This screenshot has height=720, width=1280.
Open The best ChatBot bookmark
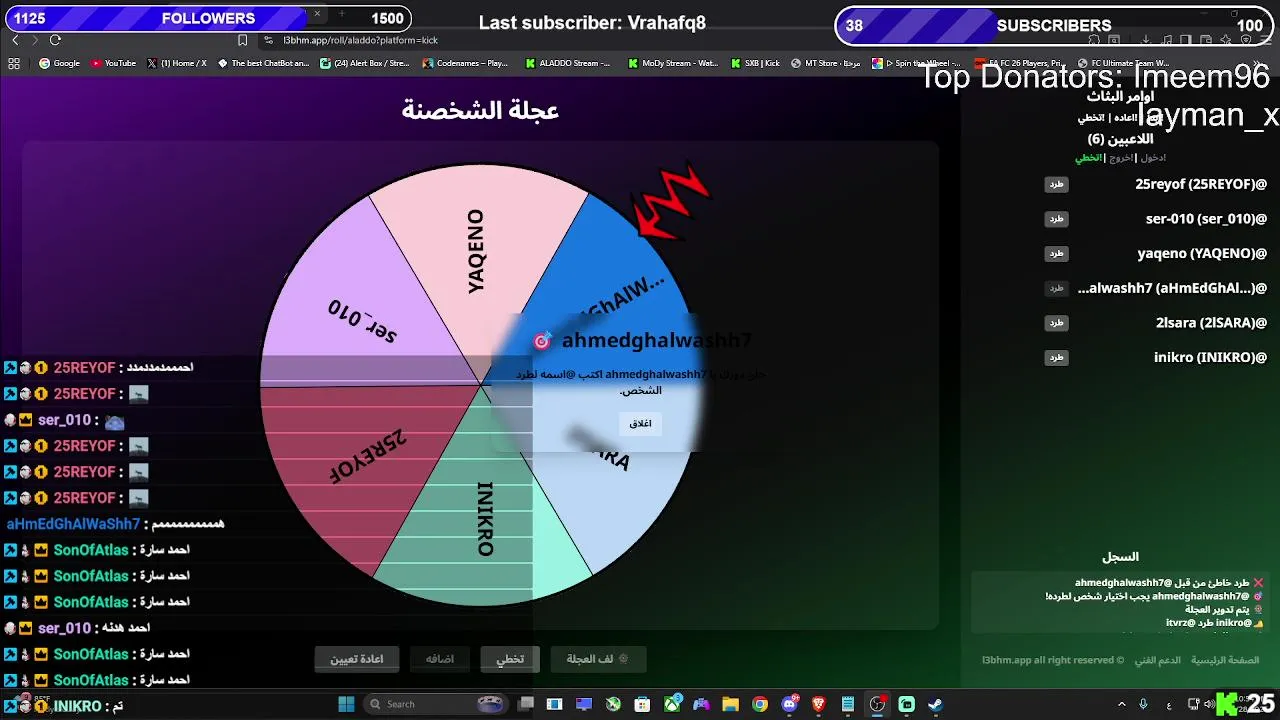click(x=264, y=63)
